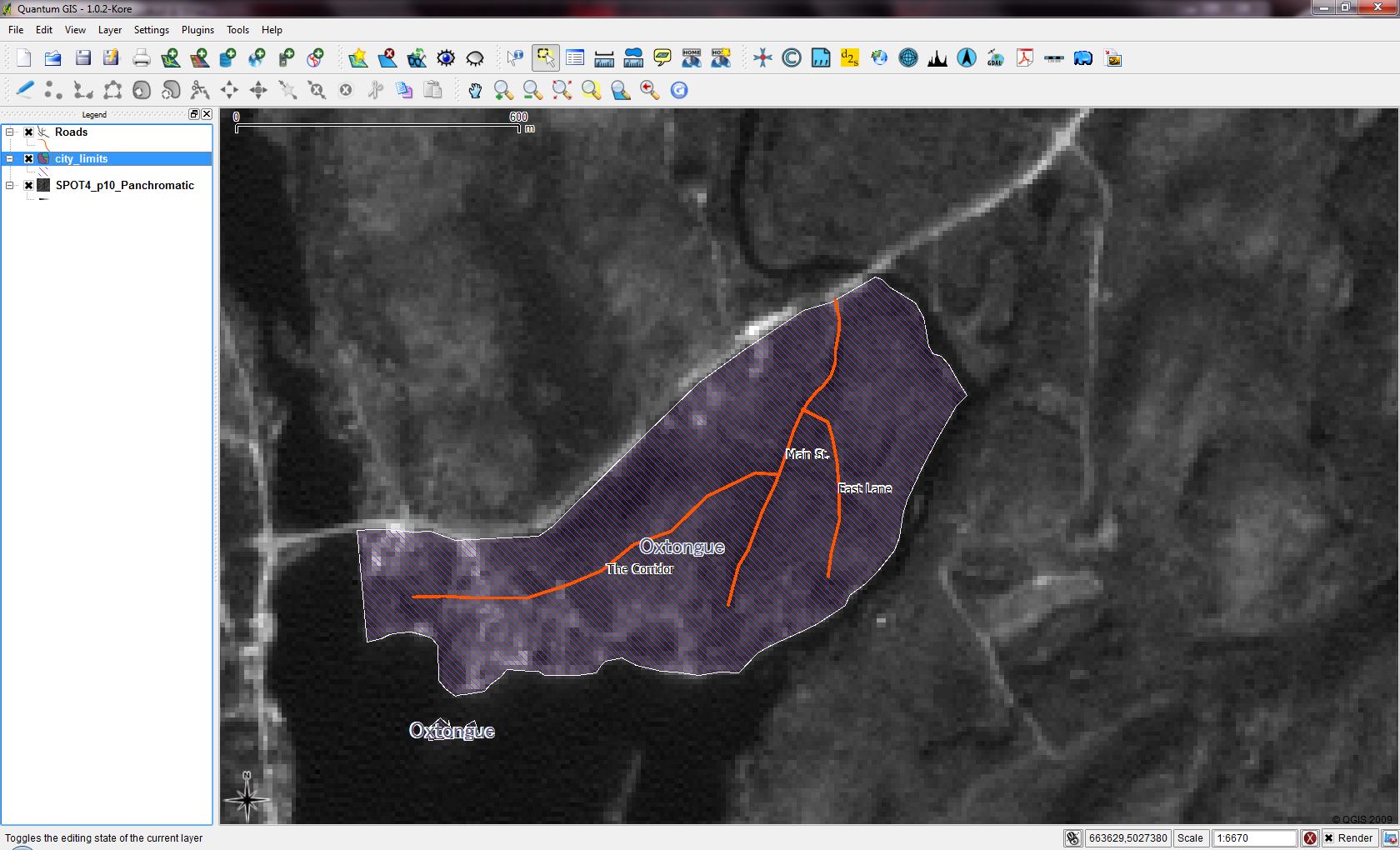1400x850 pixels.
Task: Collapse the Roads layer tree node
Action: 10,132
